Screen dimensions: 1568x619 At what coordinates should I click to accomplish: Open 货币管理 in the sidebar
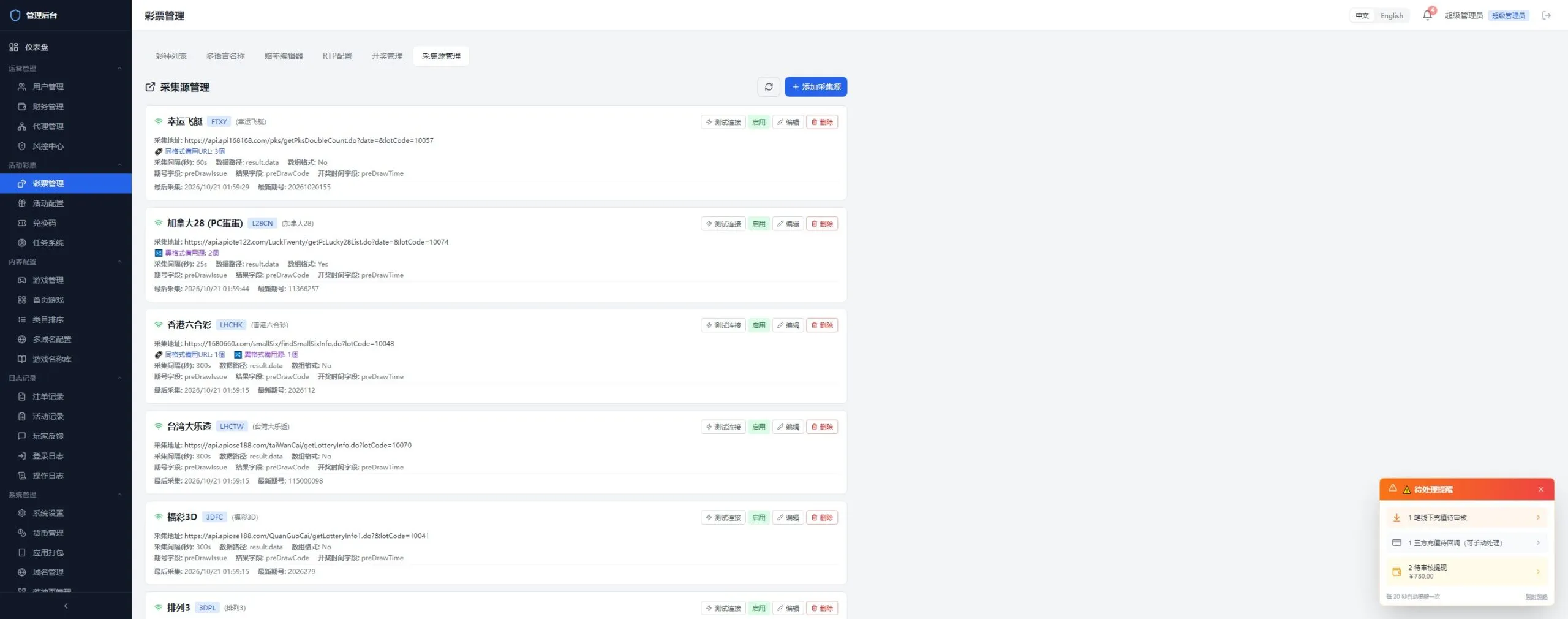click(x=66, y=533)
